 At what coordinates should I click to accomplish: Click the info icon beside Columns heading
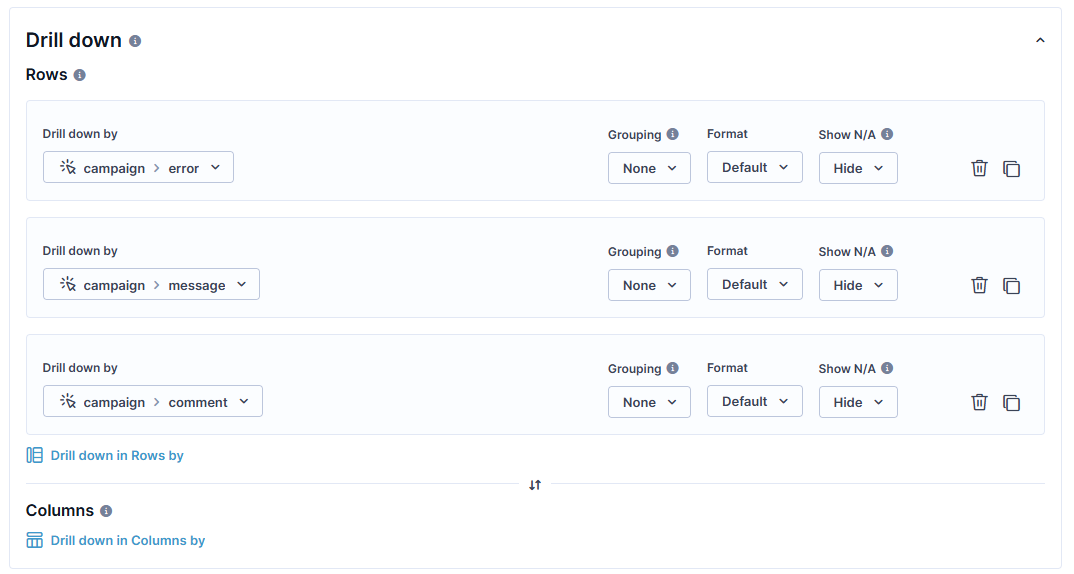(x=105, y=511)
